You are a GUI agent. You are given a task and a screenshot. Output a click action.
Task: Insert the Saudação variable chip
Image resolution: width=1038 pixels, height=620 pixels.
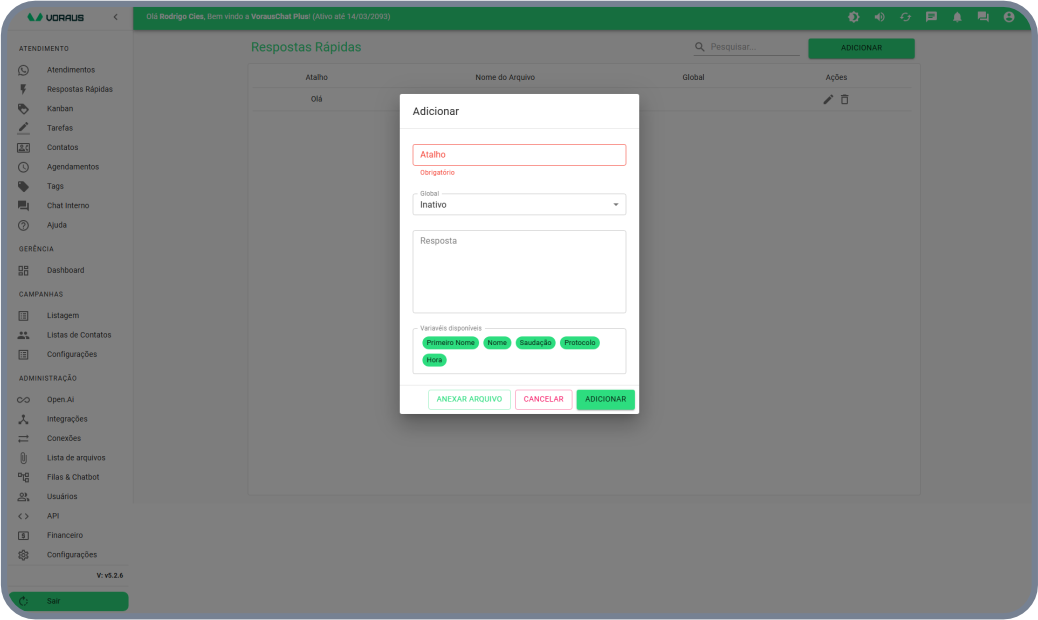click(x=535, y=343)
